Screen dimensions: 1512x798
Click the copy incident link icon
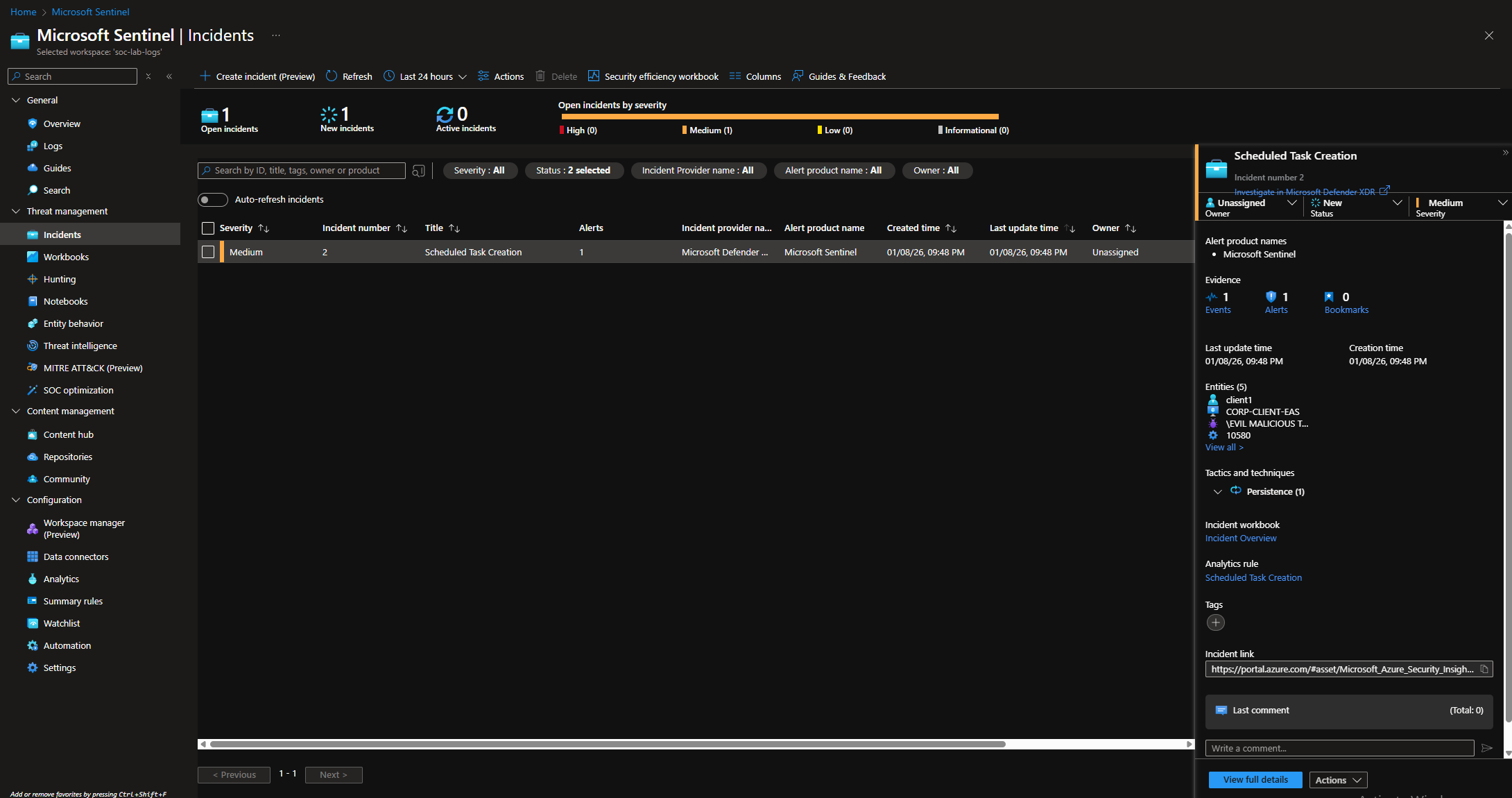click(1484, 669)
